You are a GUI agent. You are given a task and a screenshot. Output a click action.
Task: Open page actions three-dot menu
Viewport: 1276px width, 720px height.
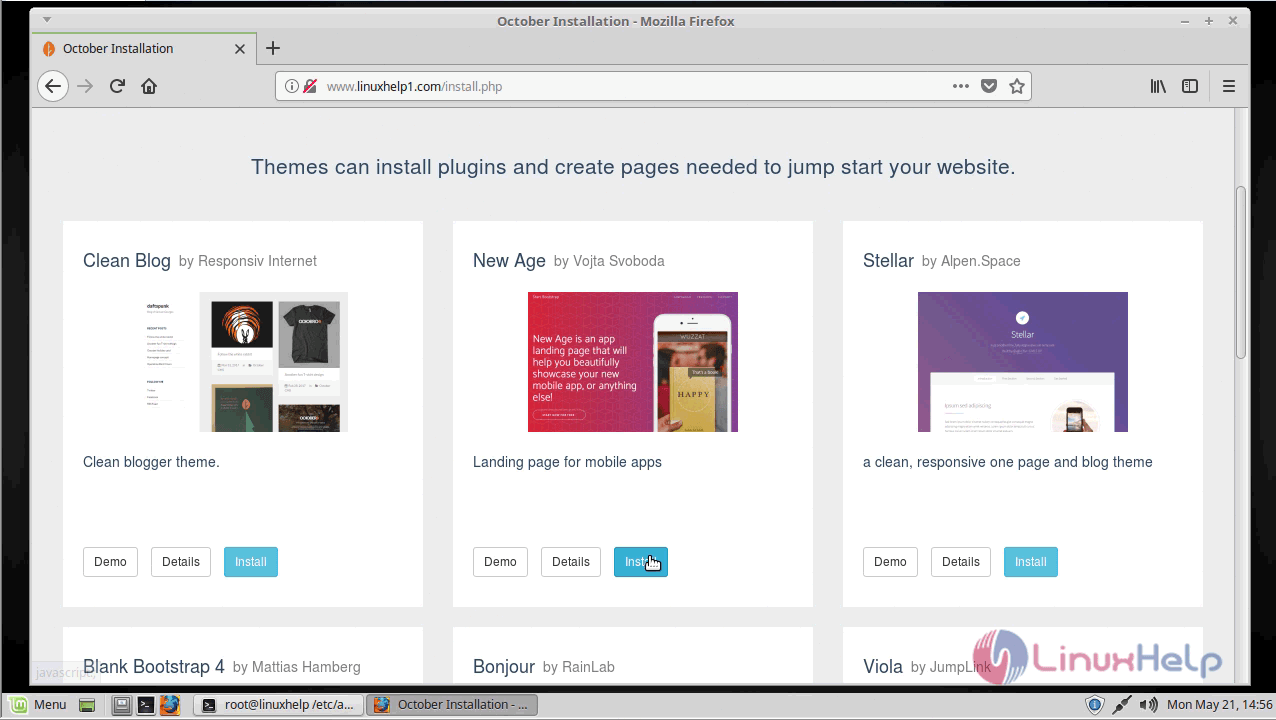(961, 86)
